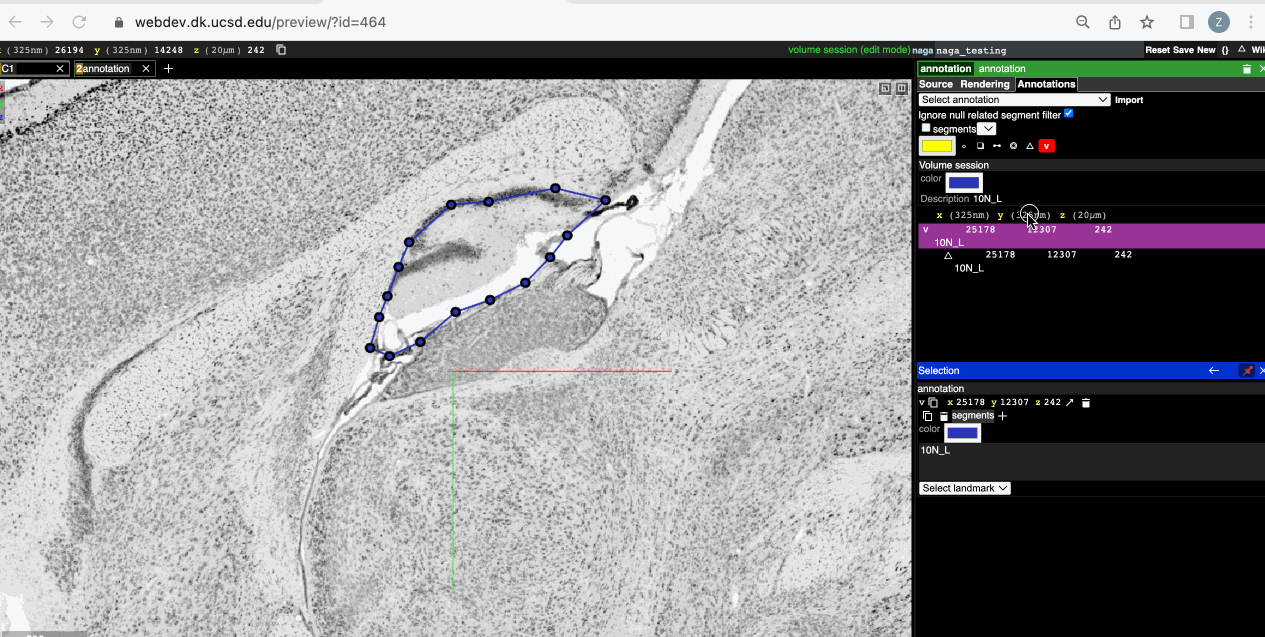Open Volume session blue color swatch
This screenshot has width=1265, height=637.
(x=964, y=182)
